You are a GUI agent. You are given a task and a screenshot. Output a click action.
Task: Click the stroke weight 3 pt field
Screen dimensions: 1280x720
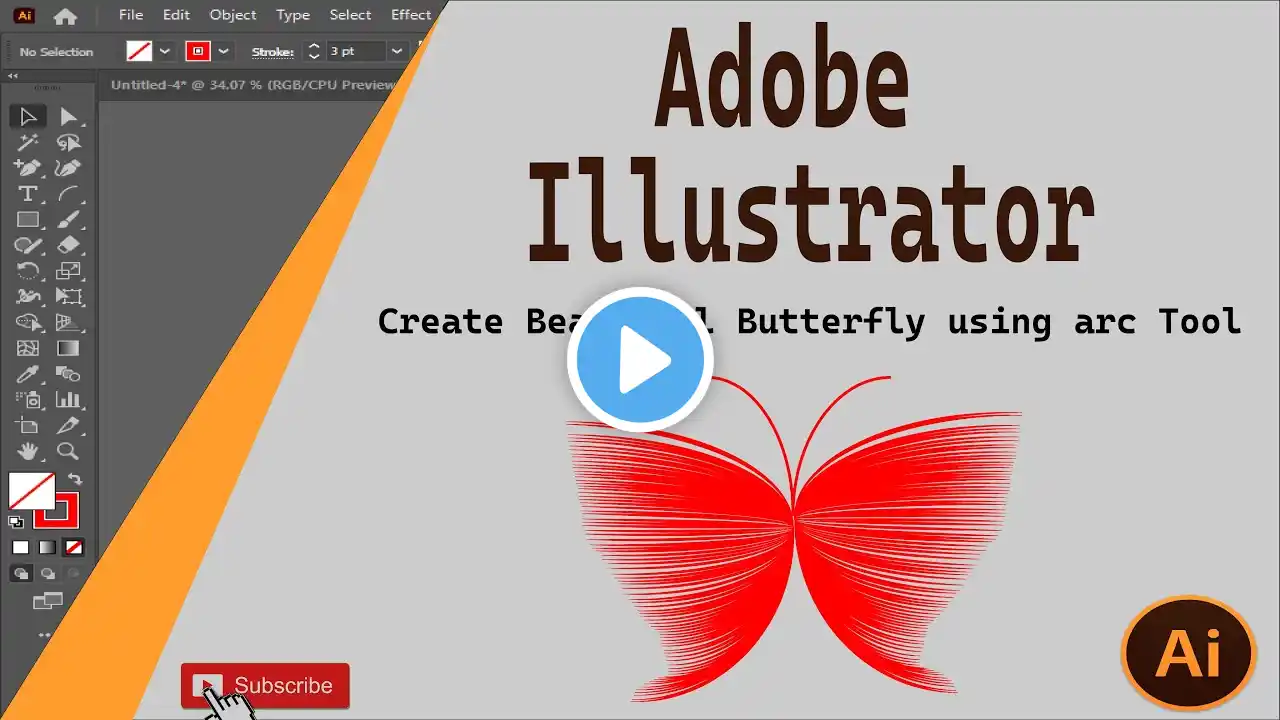click(356, 51)
